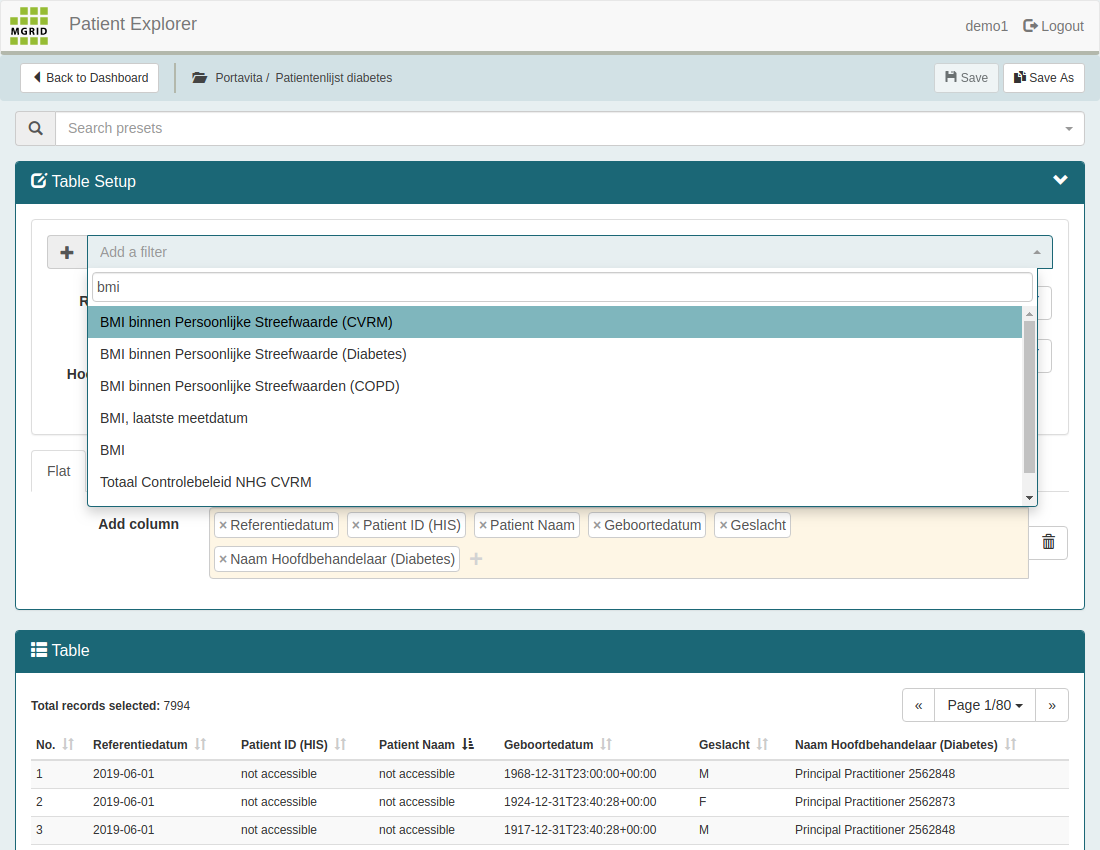The image size is (1100, 850).
Task: Go to next page of table
Action: click(1052, 706)
